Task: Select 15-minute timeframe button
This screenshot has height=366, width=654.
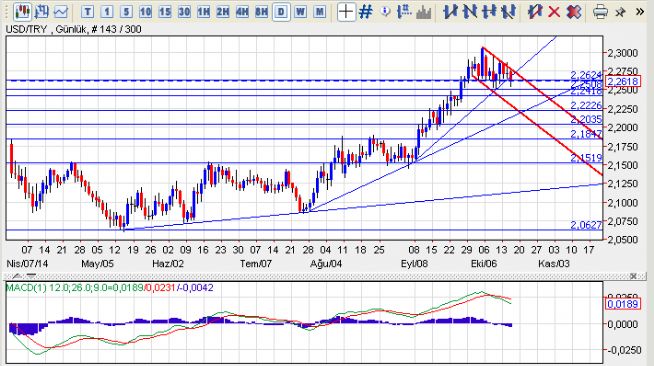Action: tap(165, 12)
